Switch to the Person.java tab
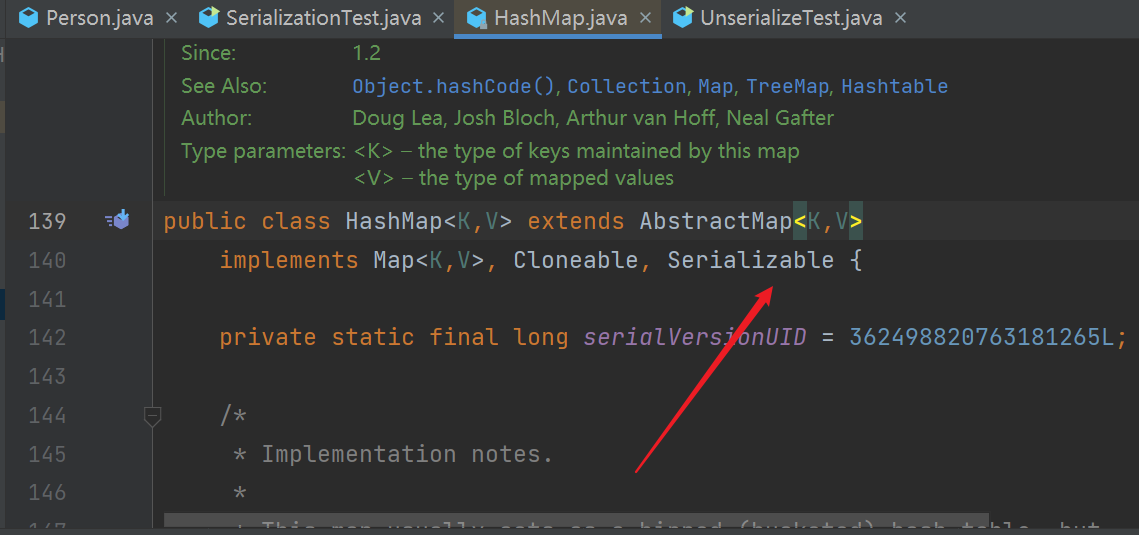 [x=88, y=18]
